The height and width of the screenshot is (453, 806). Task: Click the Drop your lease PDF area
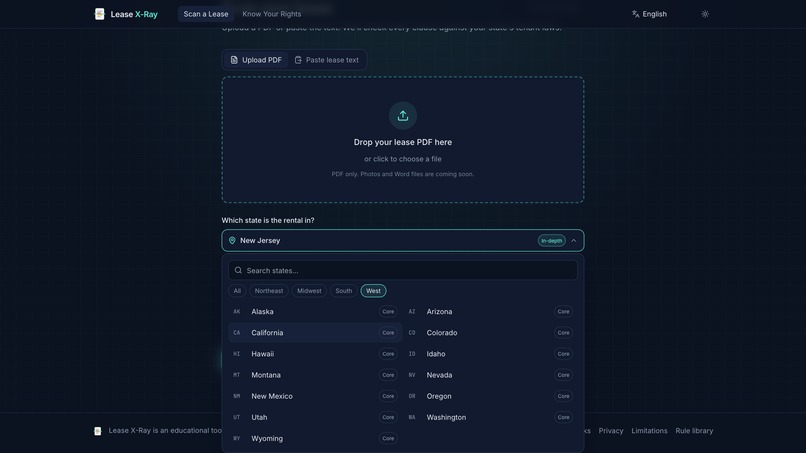coord(402,139)
